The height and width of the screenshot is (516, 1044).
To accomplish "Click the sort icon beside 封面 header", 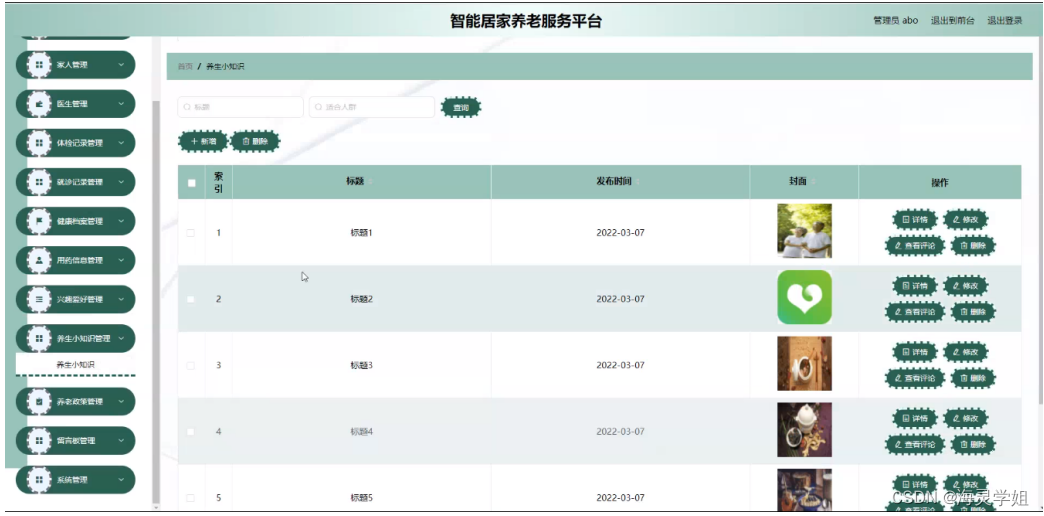I will pyautogui.click(x=813, y=182).
